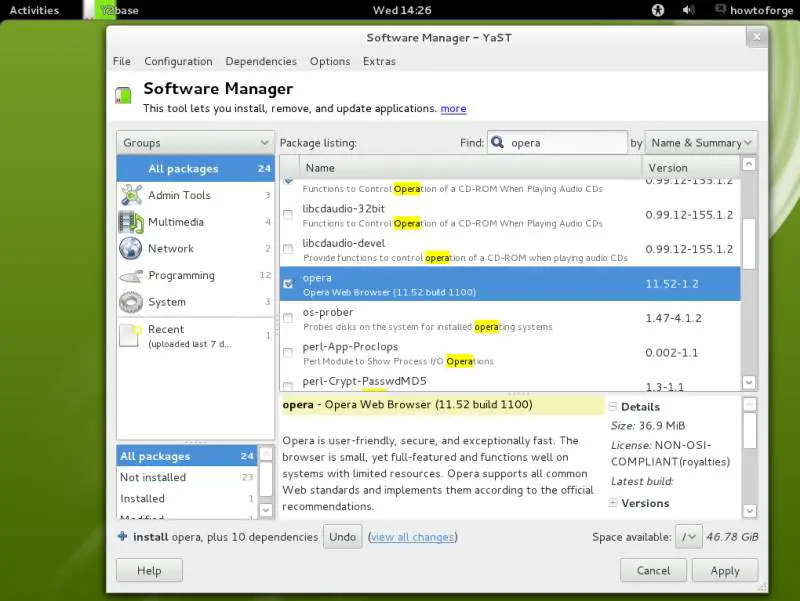The width and height of the screenshot is (800, 601).
Task: Click the Software Manager header icon
Action: tap(123, 95)
